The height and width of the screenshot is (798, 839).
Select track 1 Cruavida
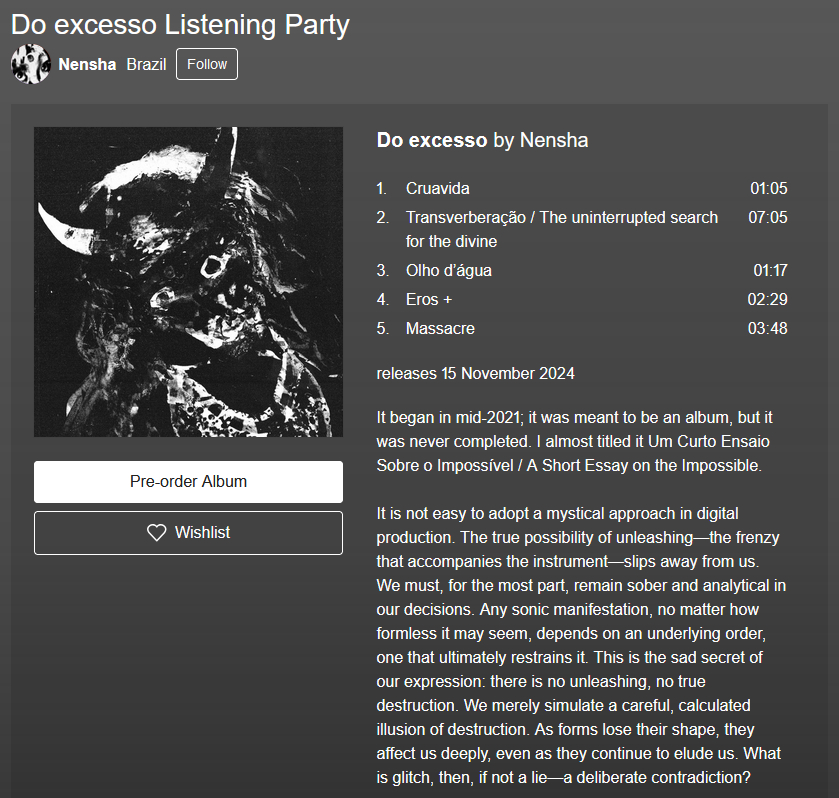[x=582, y=188]
